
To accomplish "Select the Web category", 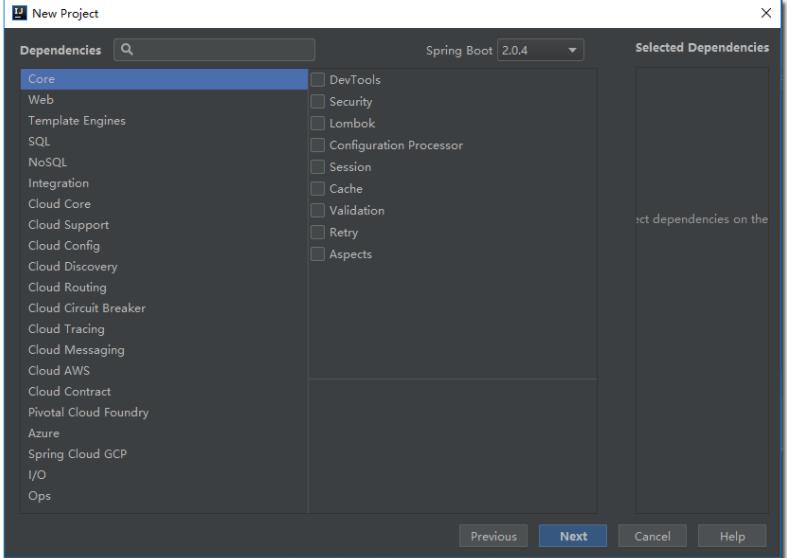I will 164,100.
